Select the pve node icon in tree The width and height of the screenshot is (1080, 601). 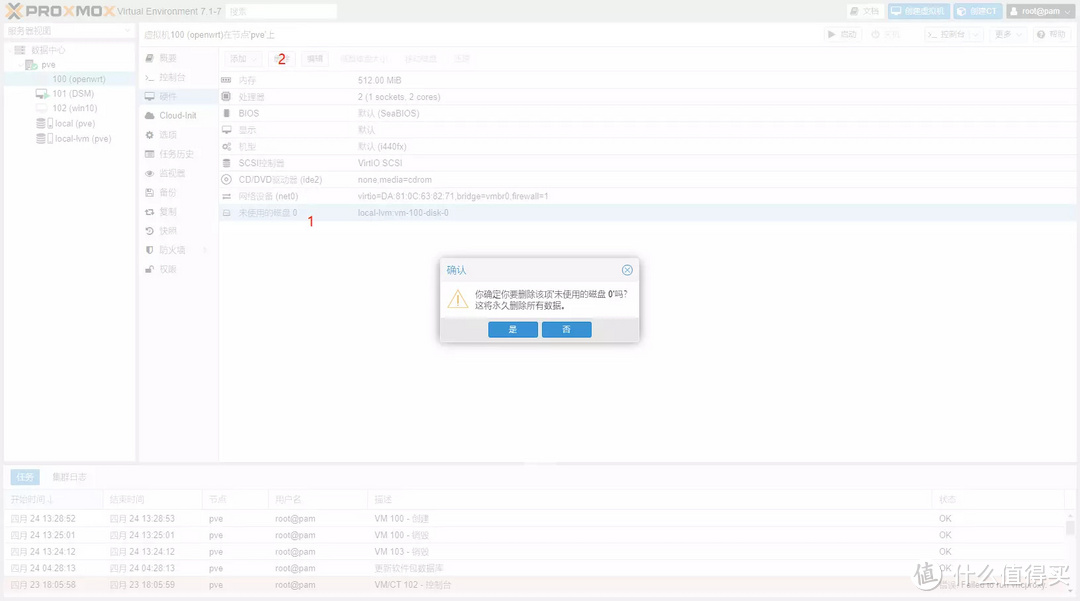click(31, 65)
